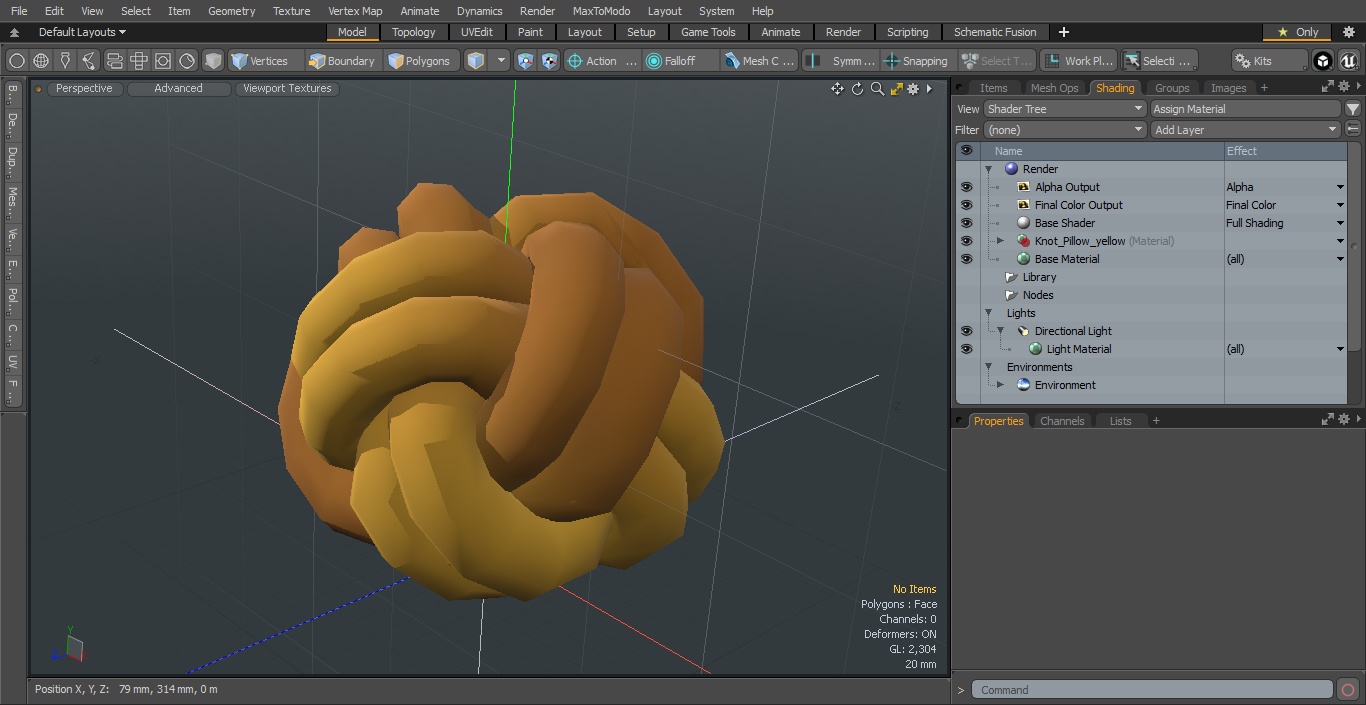Viewport: 1366px width, 705px height.
Task: Toggle visibility of Directional Light
Action: [x=966, y=331]
